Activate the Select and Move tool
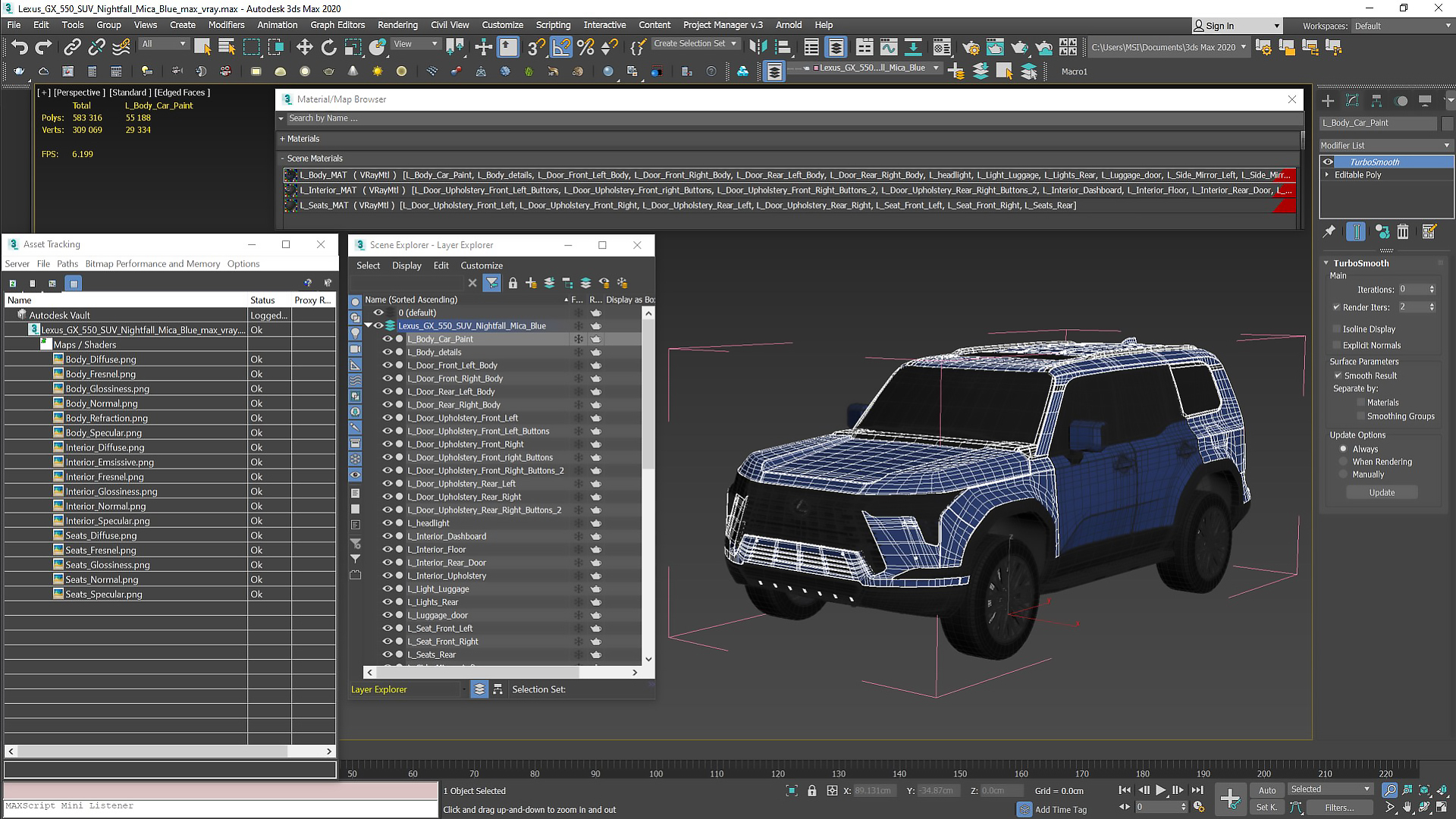 click(304, 47)
